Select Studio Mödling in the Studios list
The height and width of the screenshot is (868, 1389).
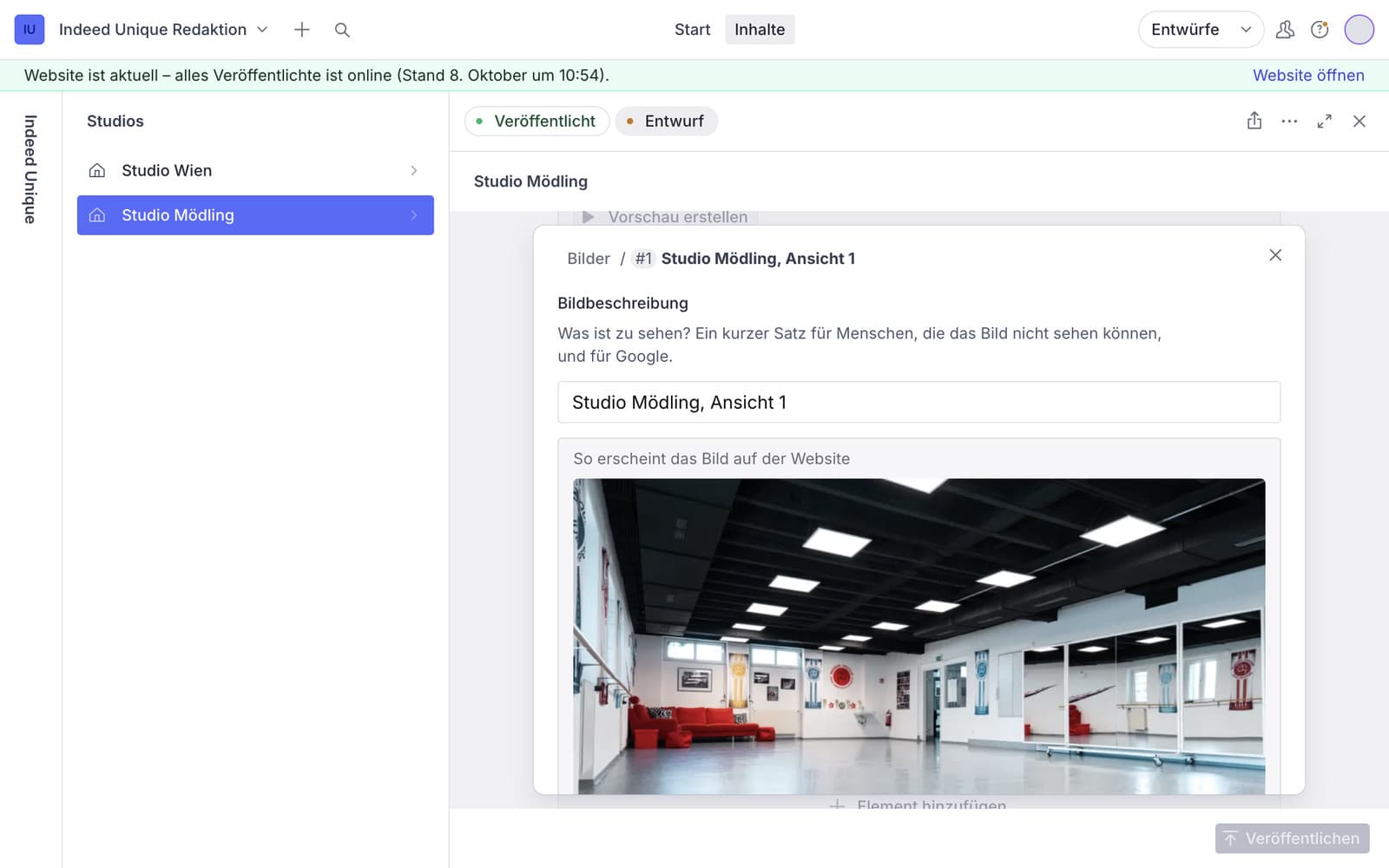255,215
